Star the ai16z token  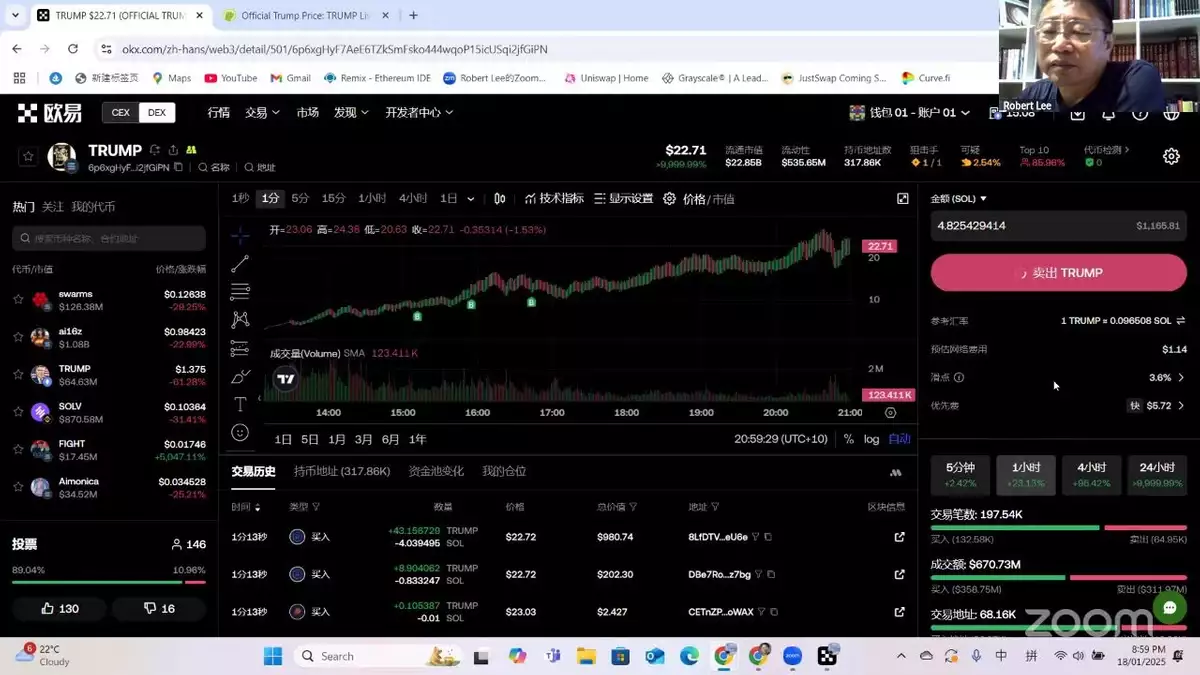[18, 337]
